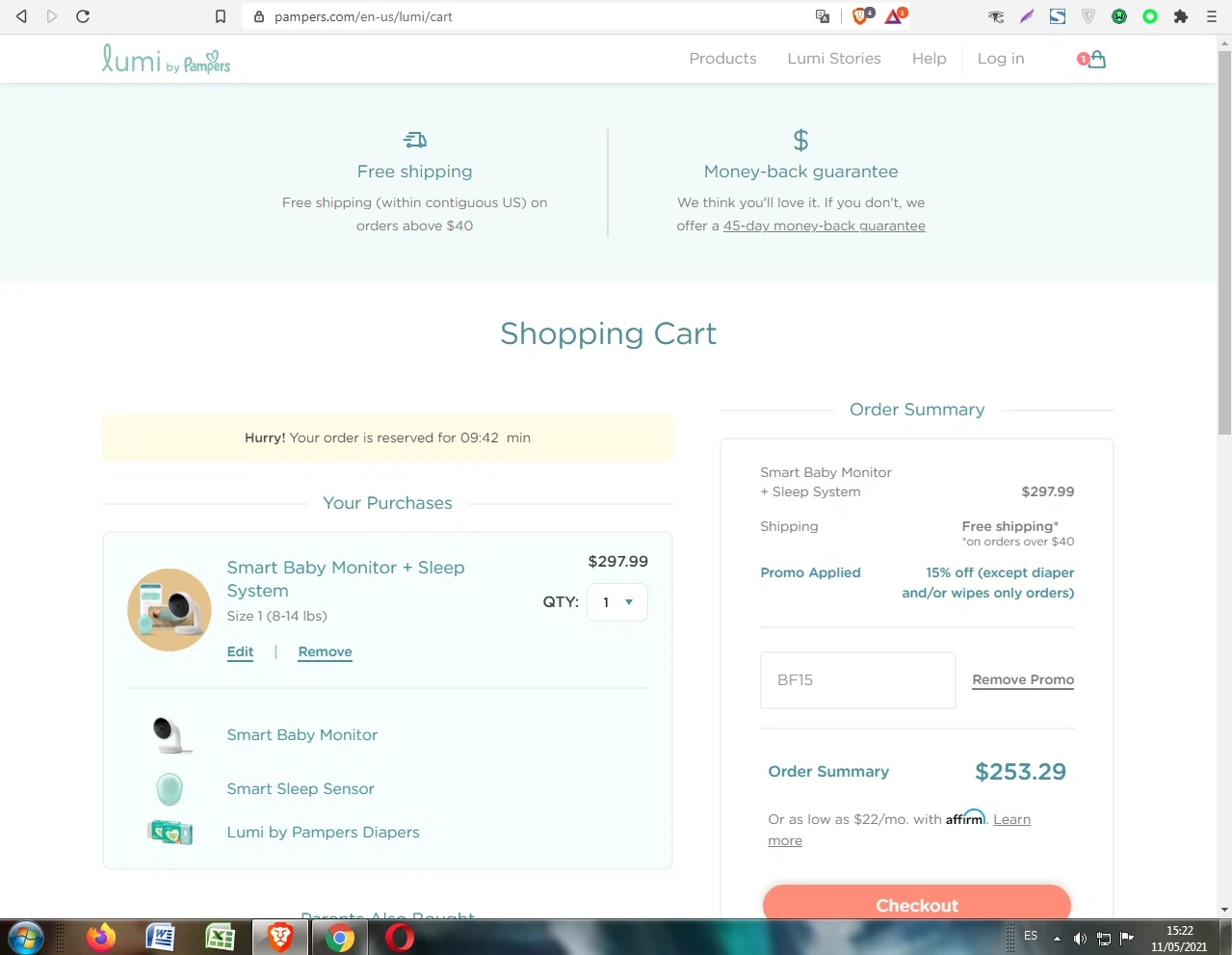Click the BF15 promo code field

pos(857,680)
